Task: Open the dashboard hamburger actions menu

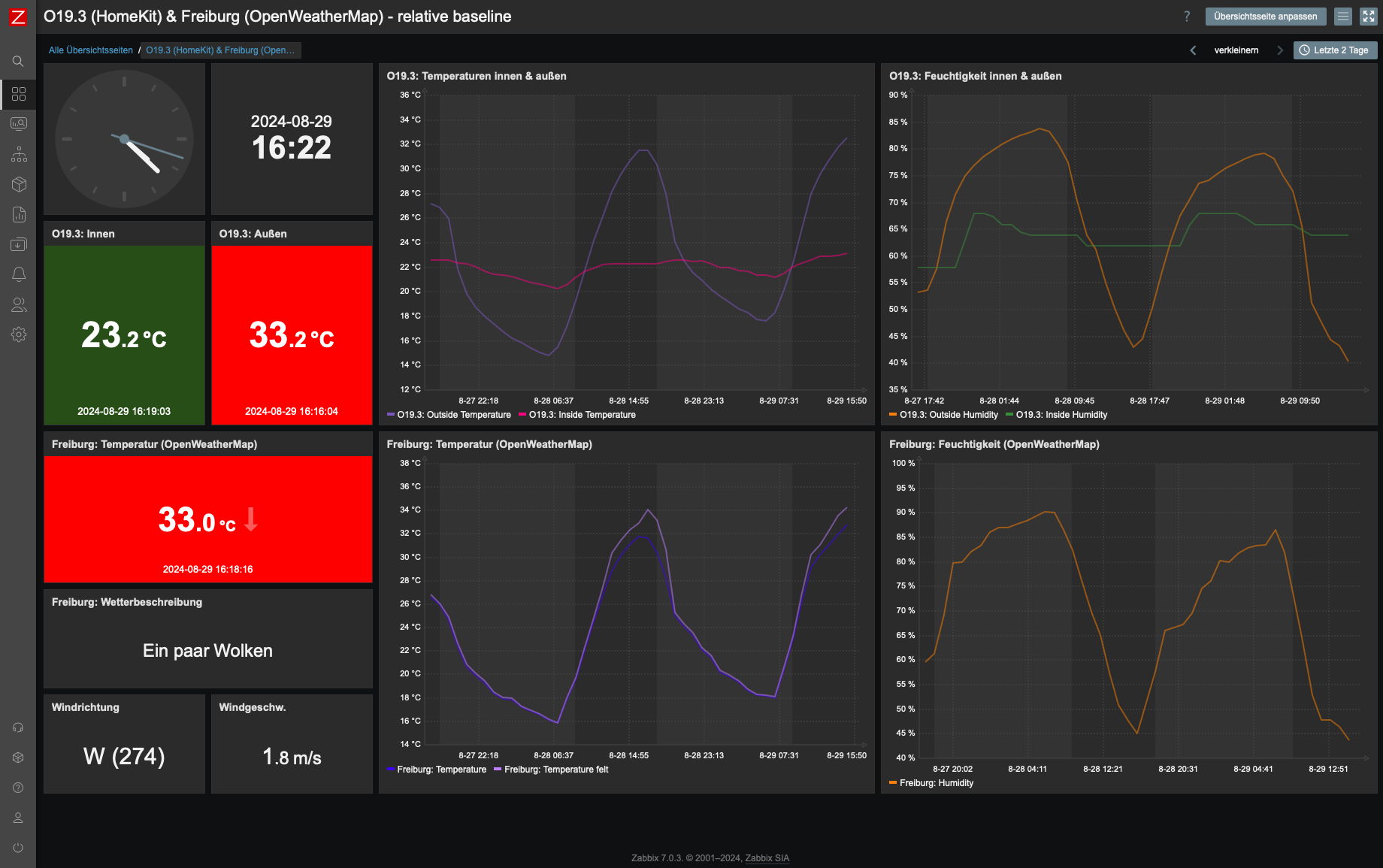Action: (1343, 17)
